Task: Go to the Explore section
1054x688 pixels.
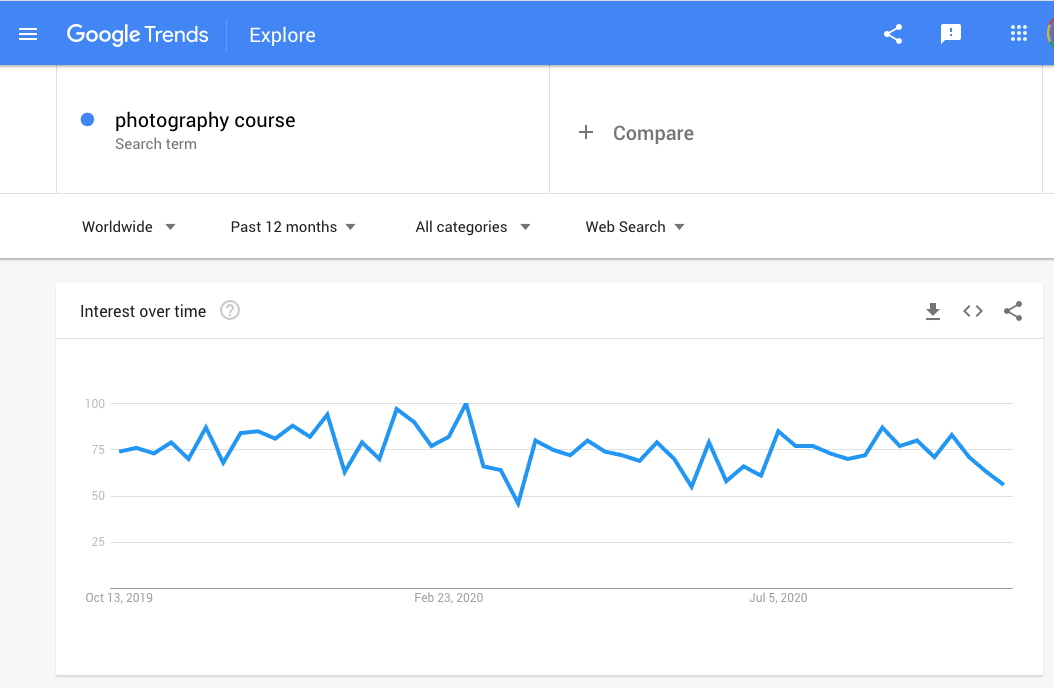Action: (282, 35)
